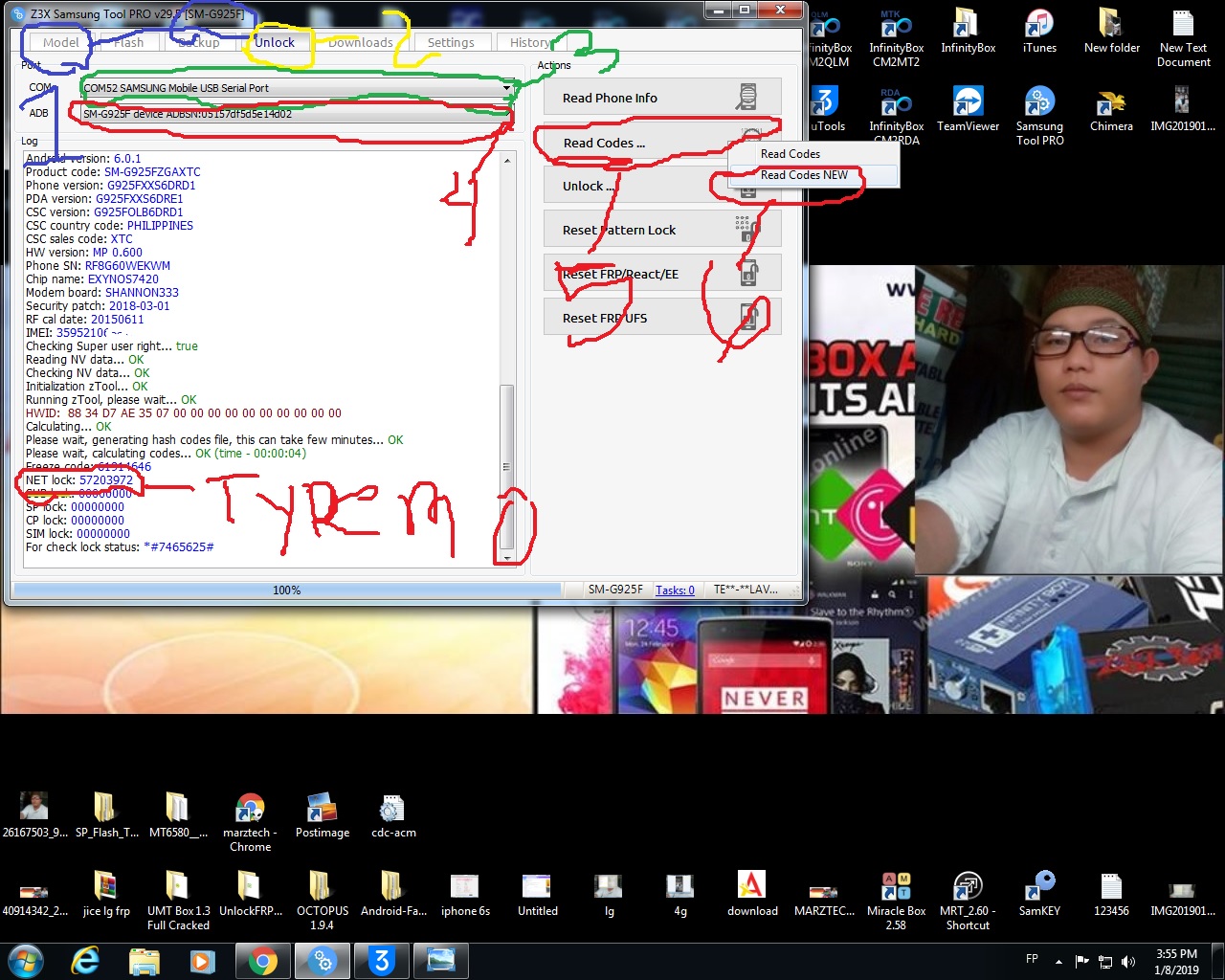Select the iphone 6s desktop icon
The width and height of the screenshot is (1225, 980).
point(465,894)
